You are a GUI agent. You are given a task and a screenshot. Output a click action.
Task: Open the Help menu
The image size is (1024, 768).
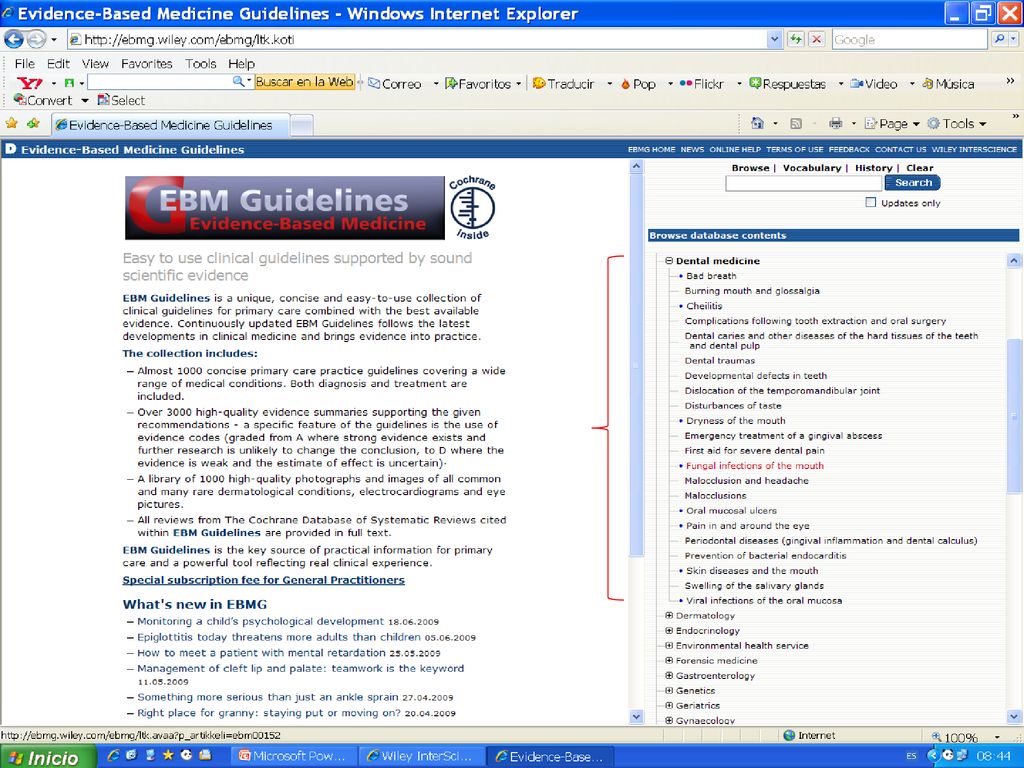tap(242, 63)
